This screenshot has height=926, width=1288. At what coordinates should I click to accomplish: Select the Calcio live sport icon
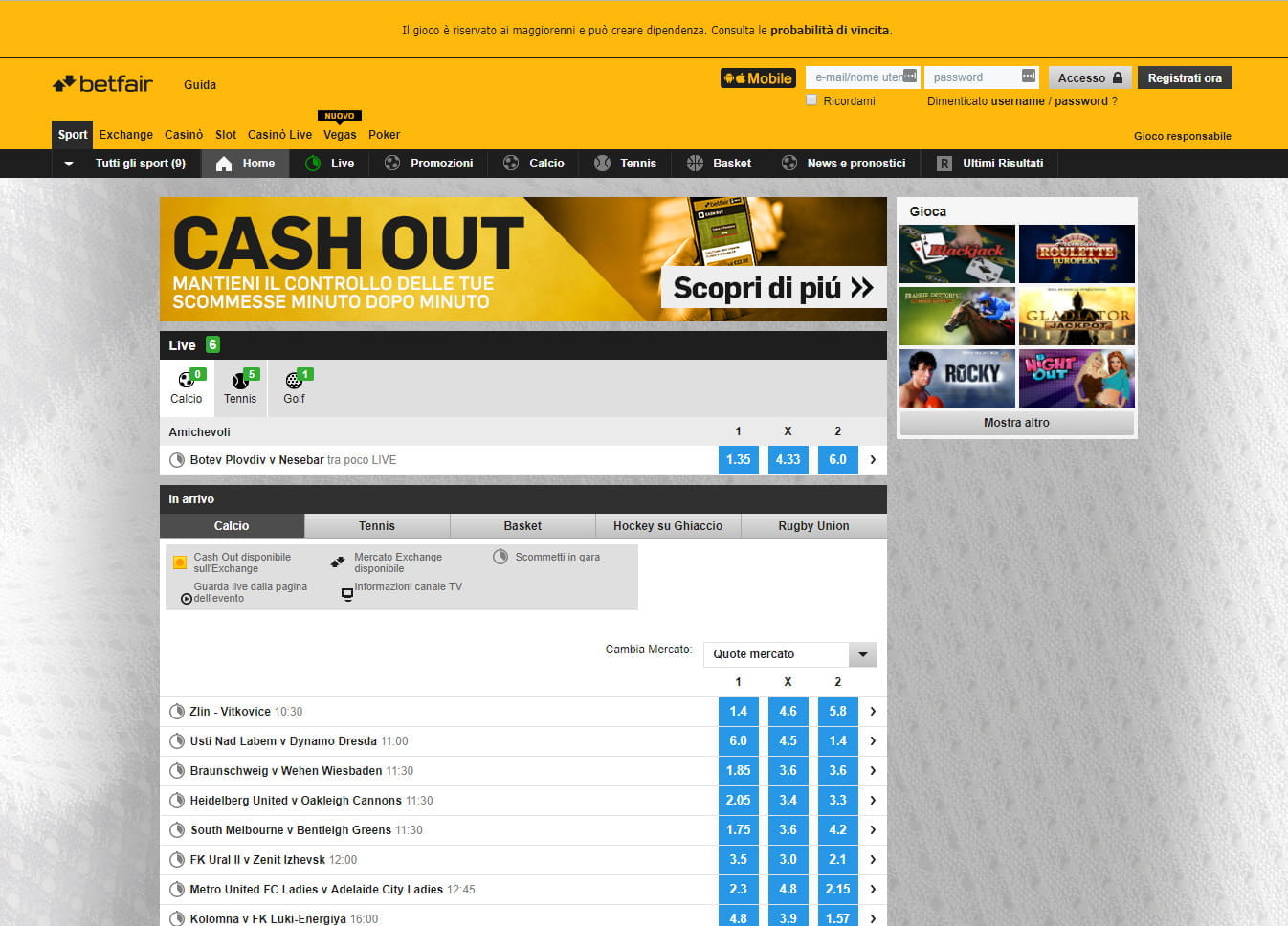click(x=187, y=381)
